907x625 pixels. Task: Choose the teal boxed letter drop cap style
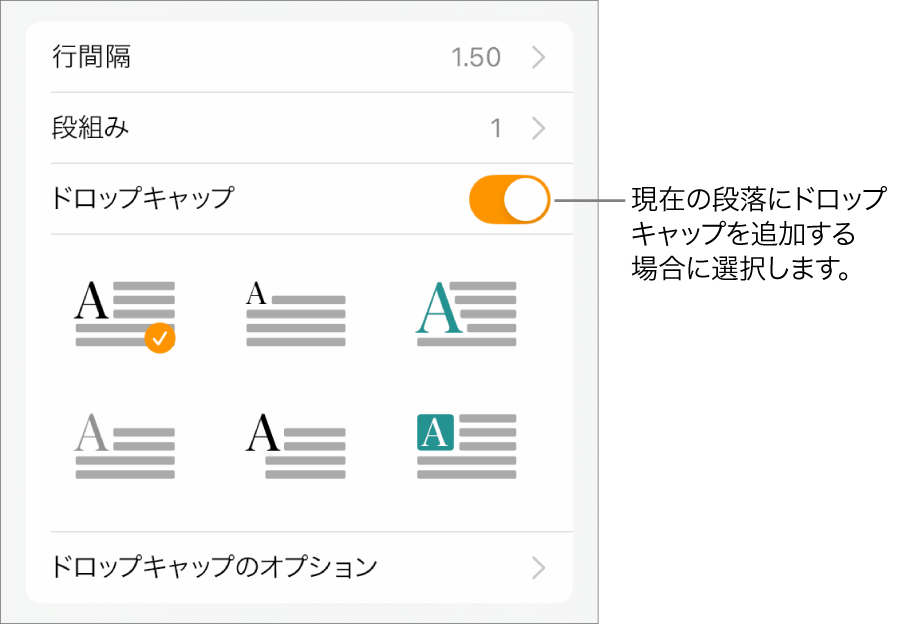coord(466,446)
